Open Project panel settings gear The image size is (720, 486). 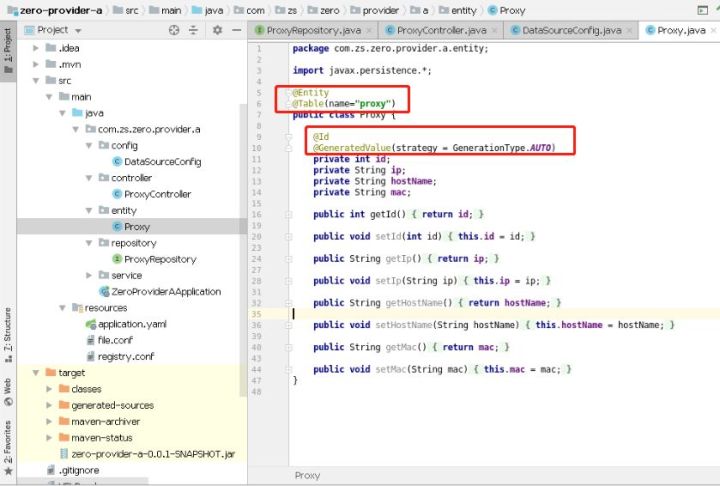click(x=217, y=30)
